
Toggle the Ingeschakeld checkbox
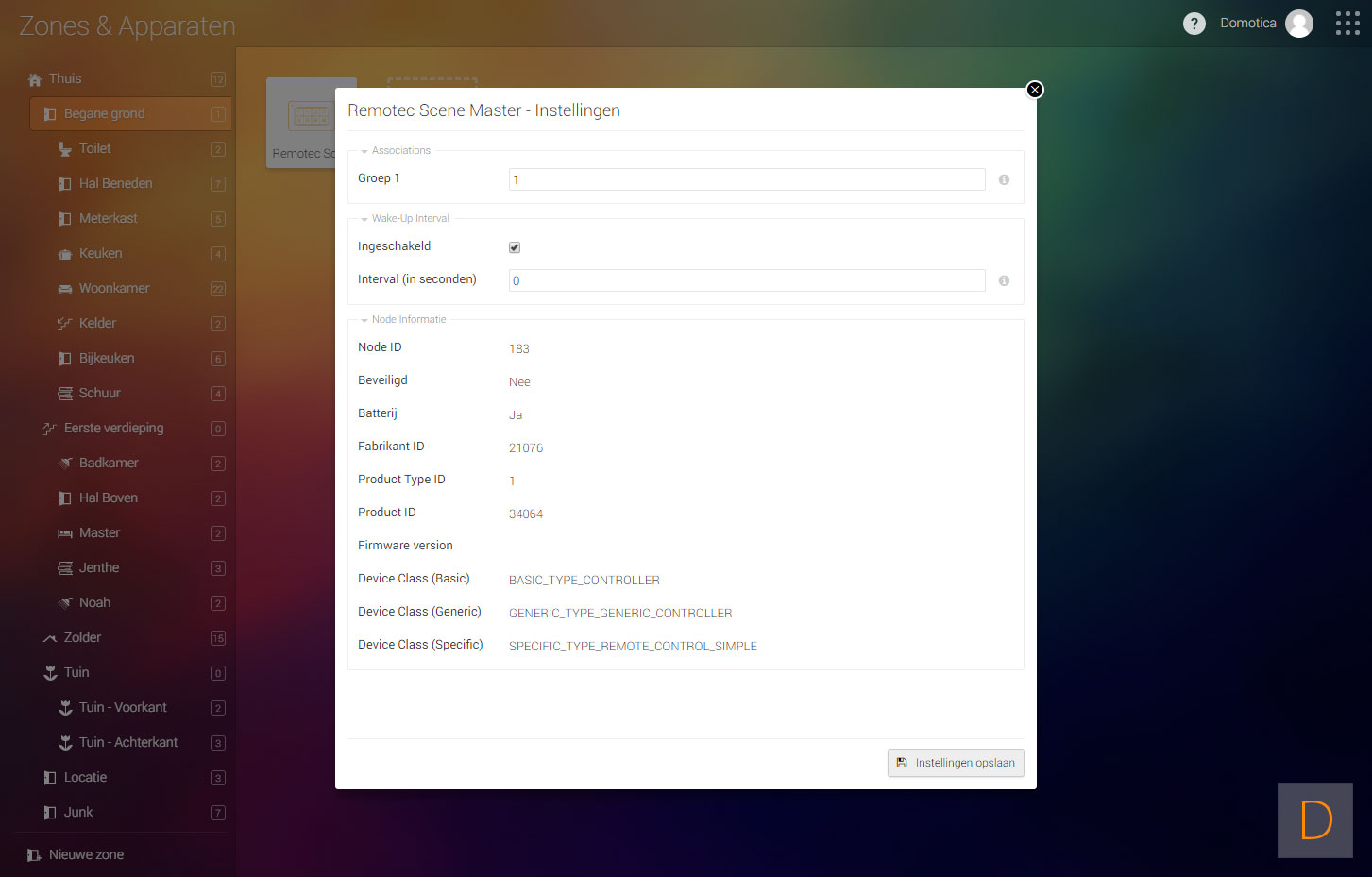tap(515, 247)
